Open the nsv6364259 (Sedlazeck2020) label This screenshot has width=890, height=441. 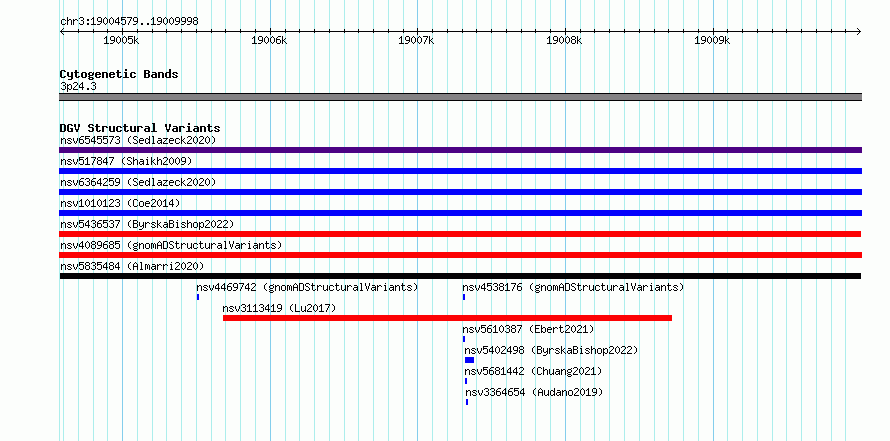(138, 182)
